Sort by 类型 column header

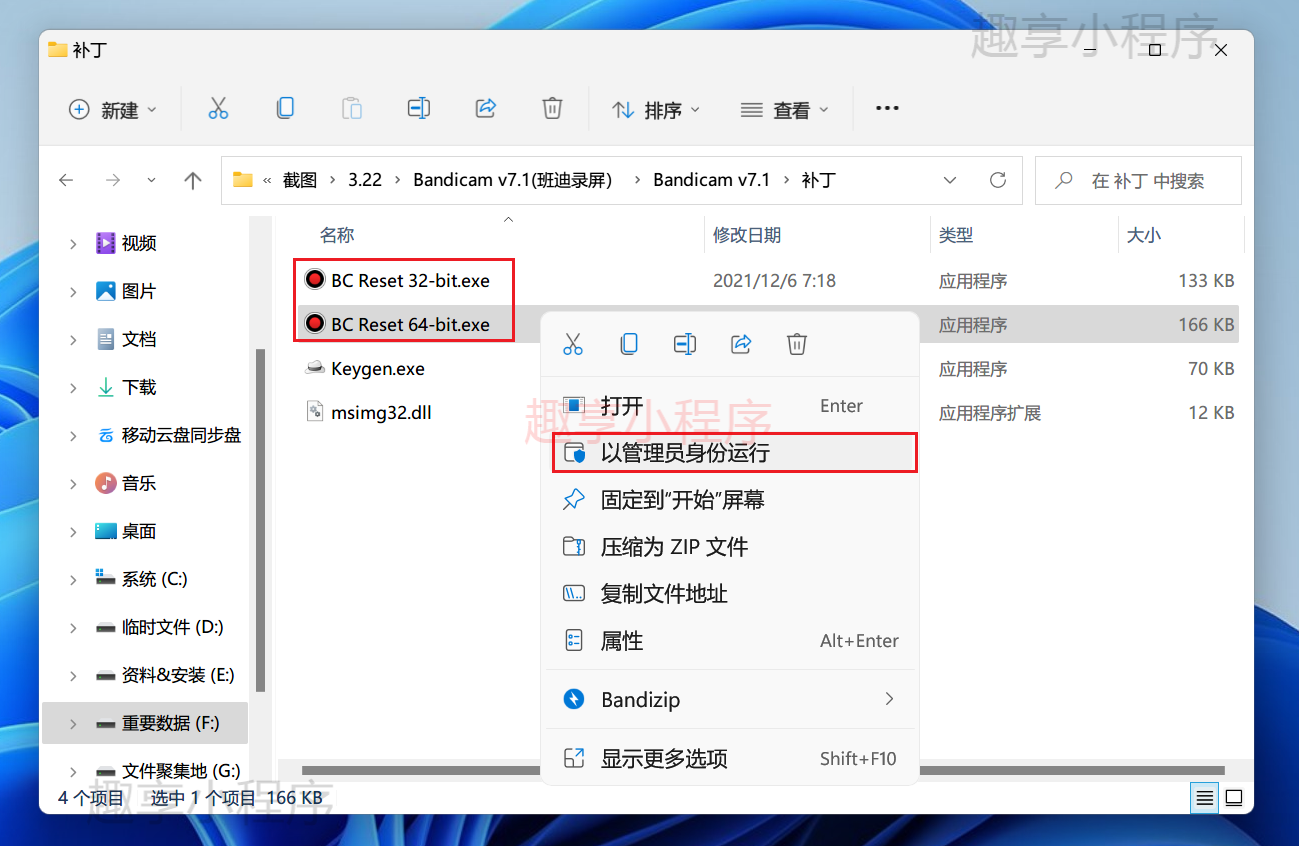[x=956, y=235]
